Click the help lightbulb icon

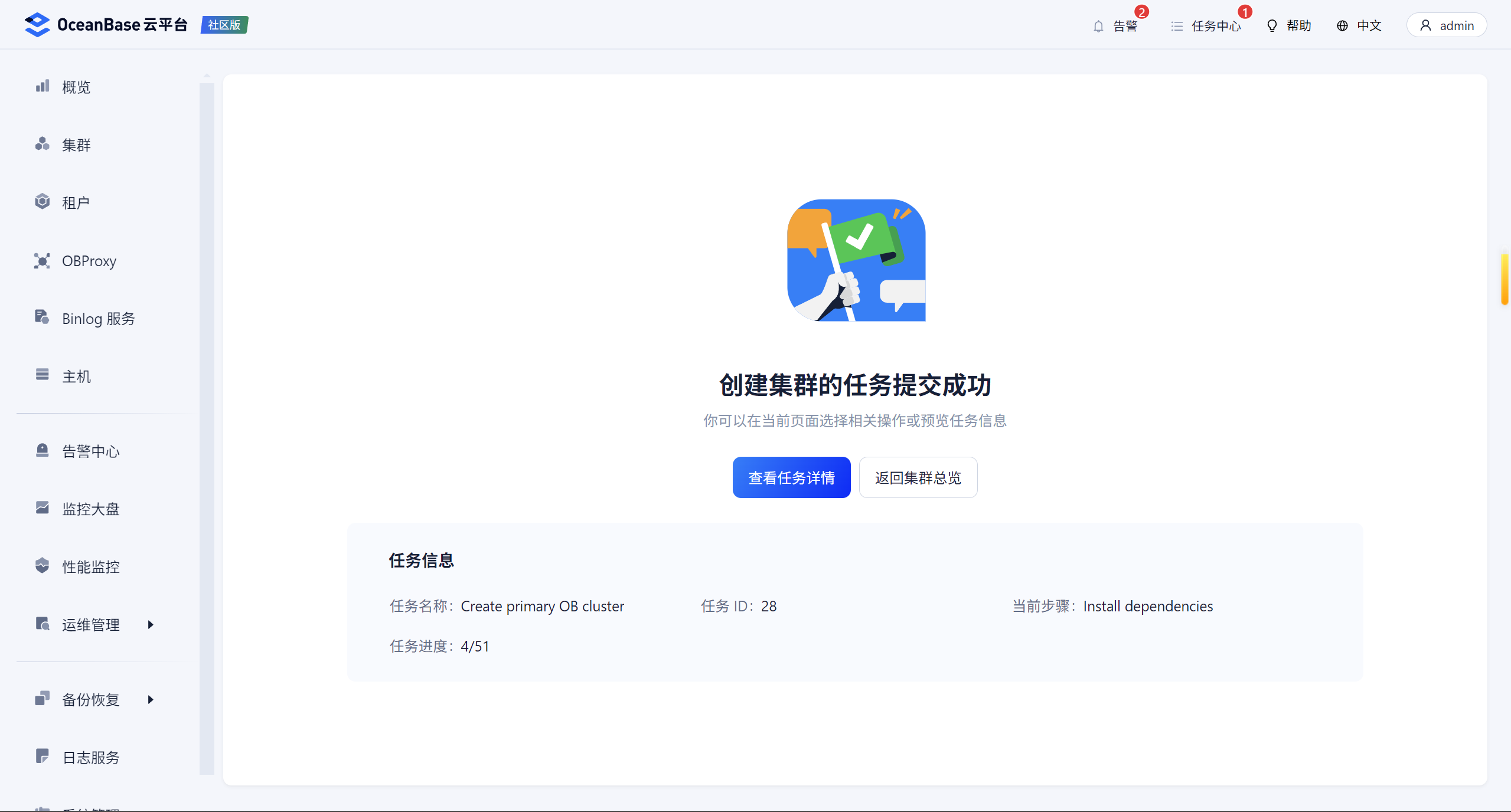[1272, 26]
